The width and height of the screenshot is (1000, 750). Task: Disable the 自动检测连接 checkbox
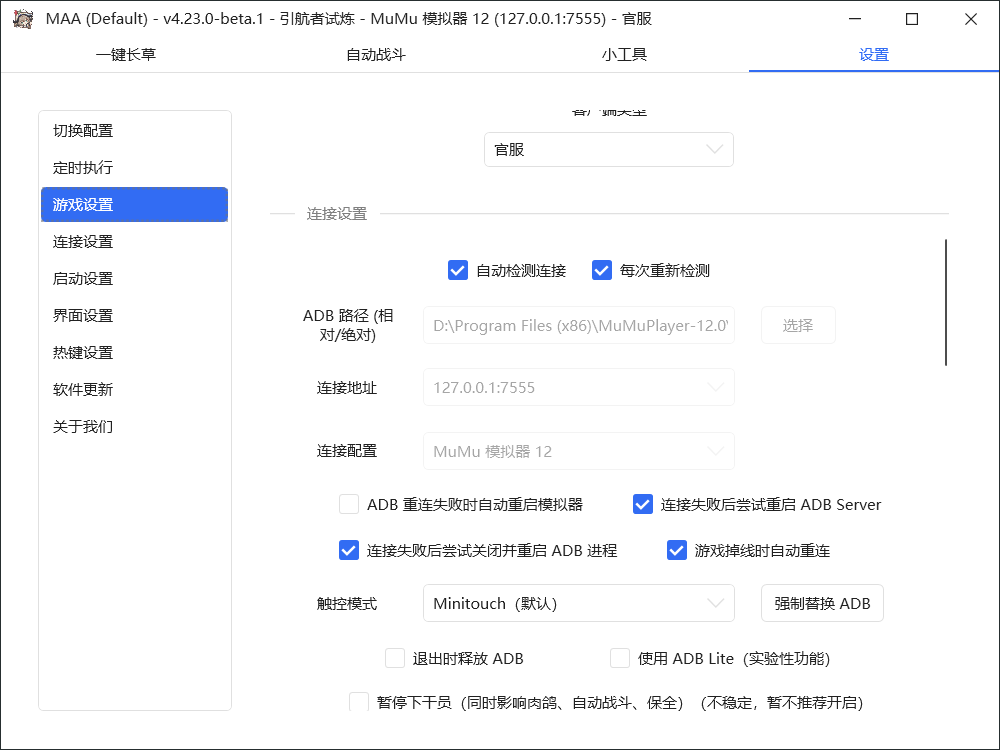(458, 270)
